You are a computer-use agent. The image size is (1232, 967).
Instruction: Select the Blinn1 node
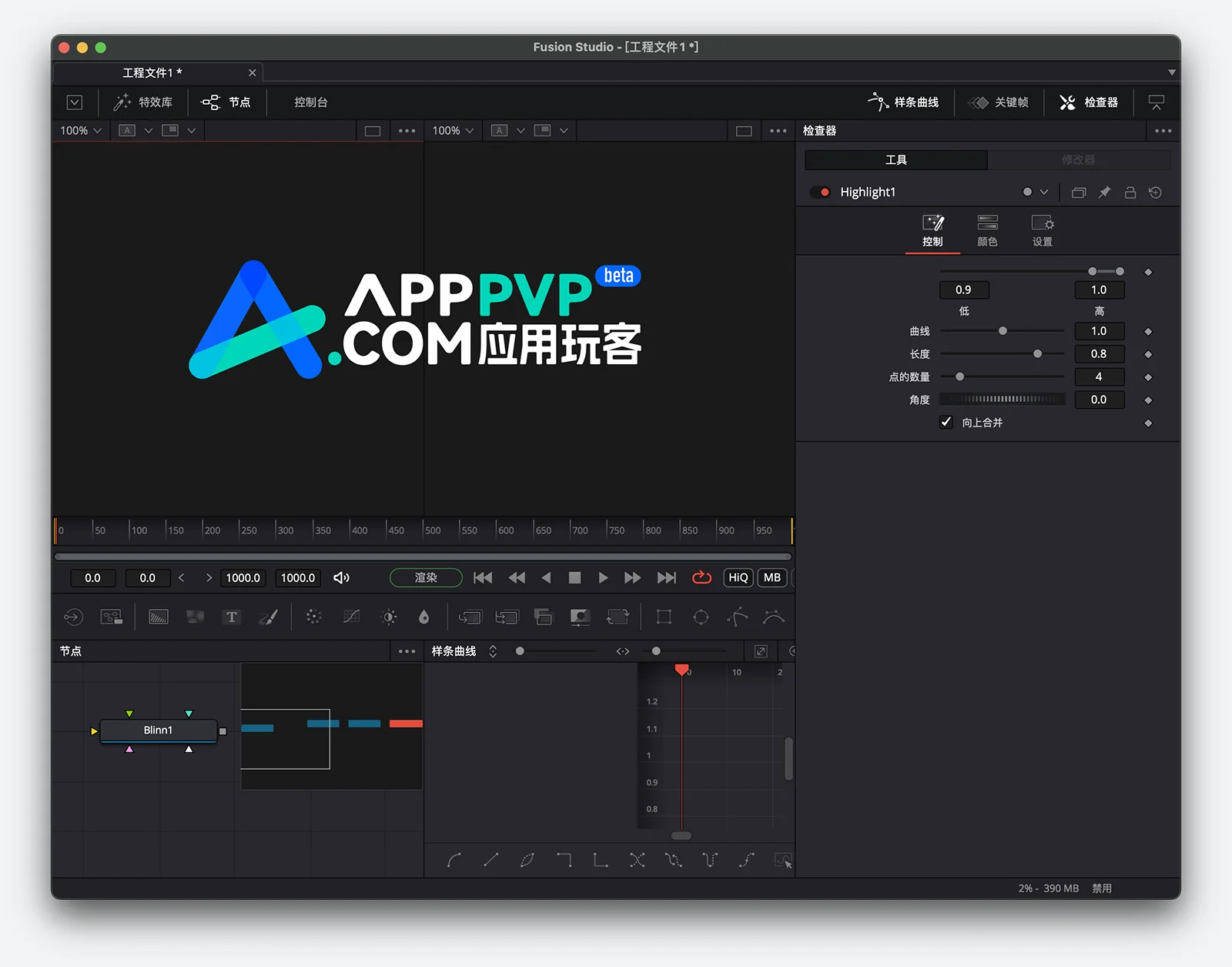coord(159,730)
